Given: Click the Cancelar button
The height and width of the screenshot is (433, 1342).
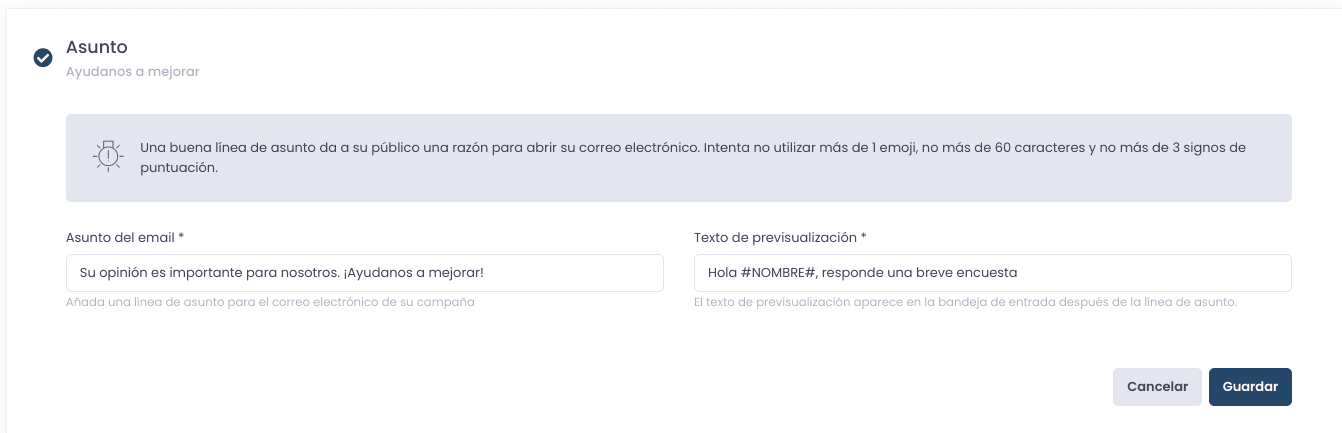Looking at the screenshot, I should 1157,387.
